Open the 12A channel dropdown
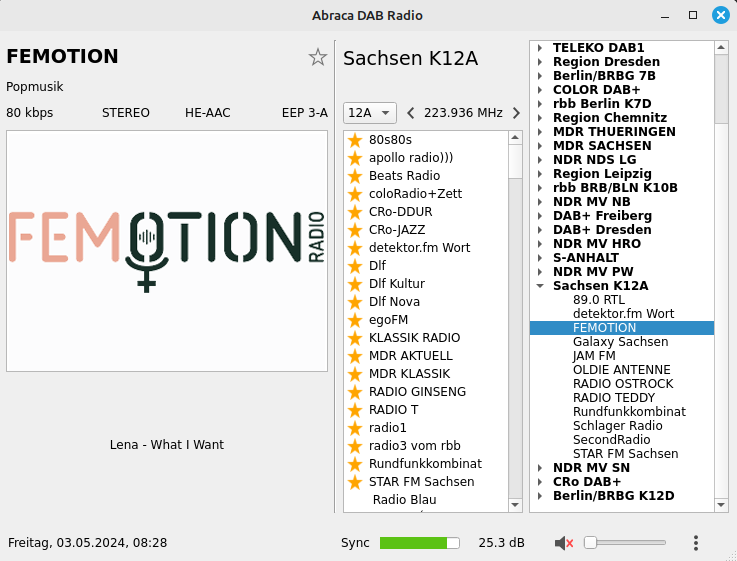Viewport: 737px width, 561px height. point(369,113)
